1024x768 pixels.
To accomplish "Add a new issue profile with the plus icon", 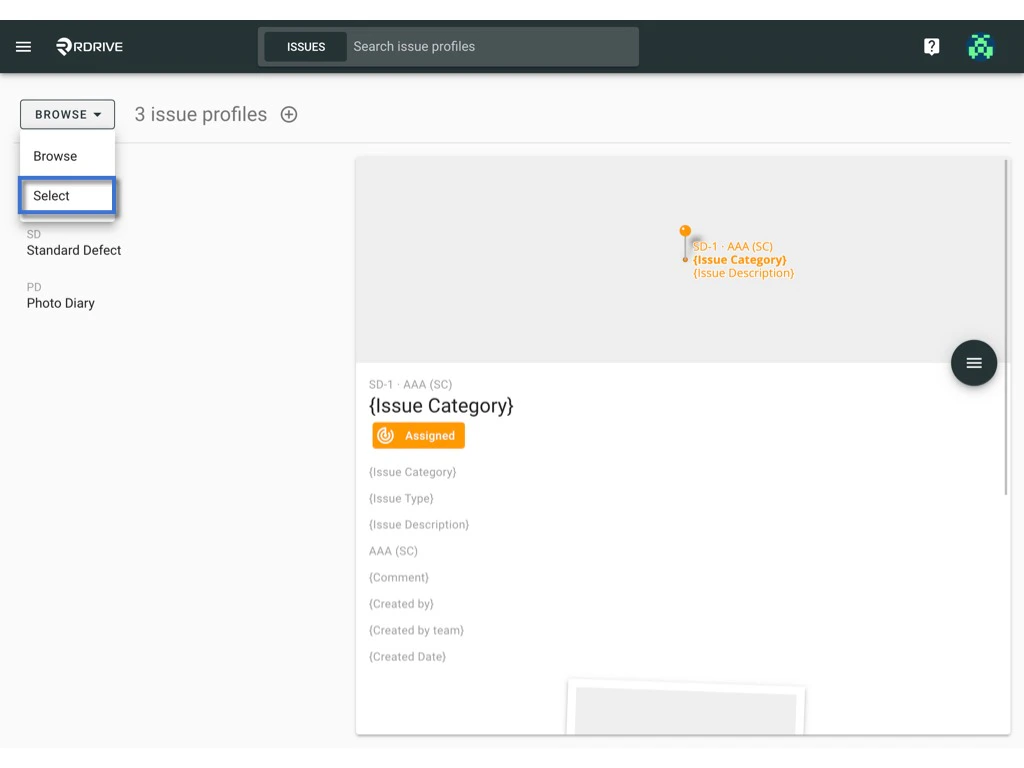I will coord(288,114).
